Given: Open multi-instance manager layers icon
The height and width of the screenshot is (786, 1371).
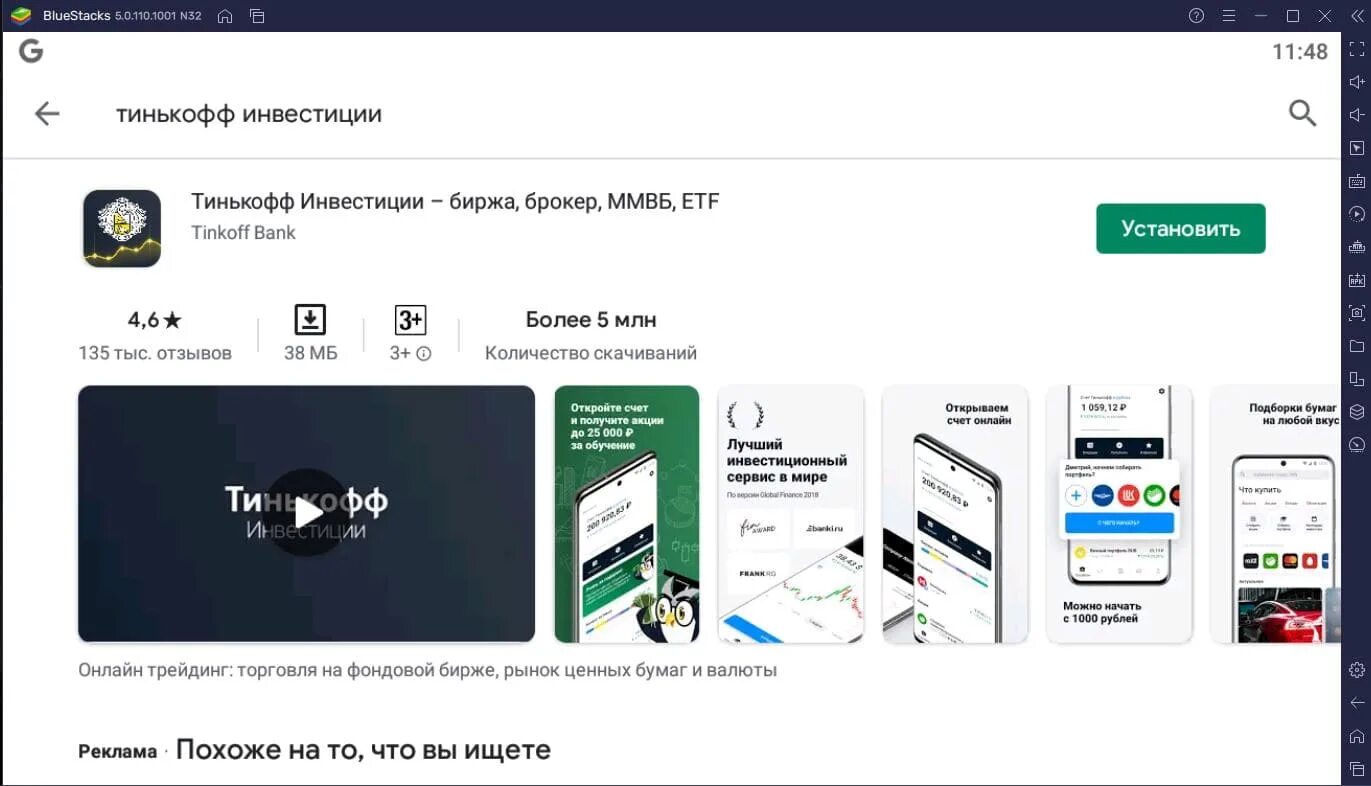Looking at the screenshot, I should coord(1357,412).
